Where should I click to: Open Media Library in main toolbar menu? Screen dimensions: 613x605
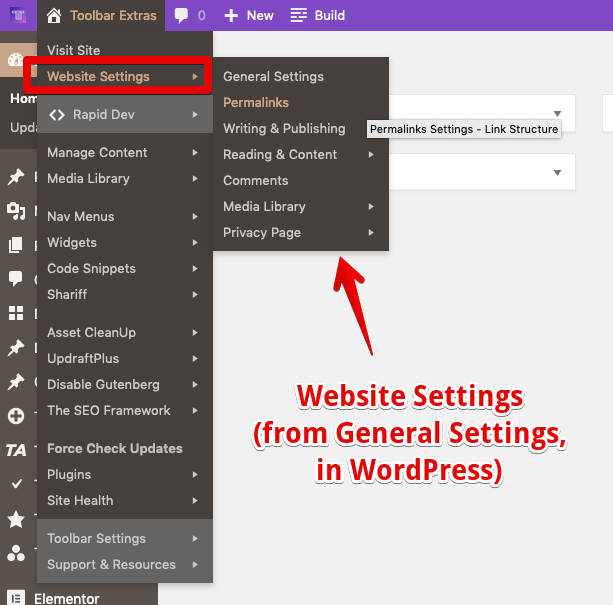[88, 179]
